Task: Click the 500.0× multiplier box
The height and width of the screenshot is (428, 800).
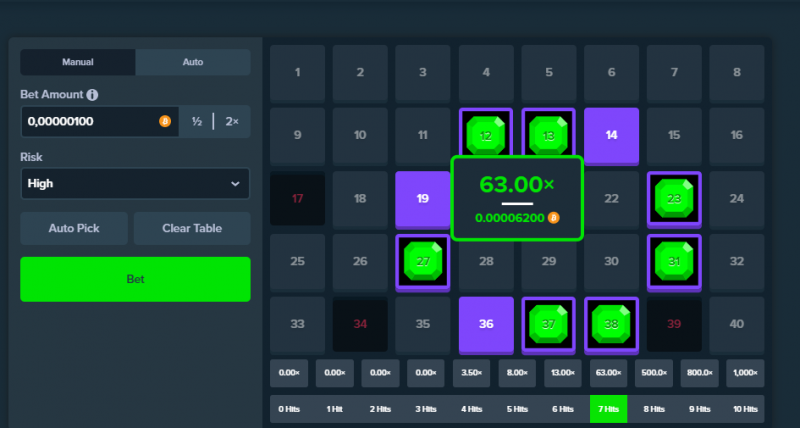Action: (654, 373)
